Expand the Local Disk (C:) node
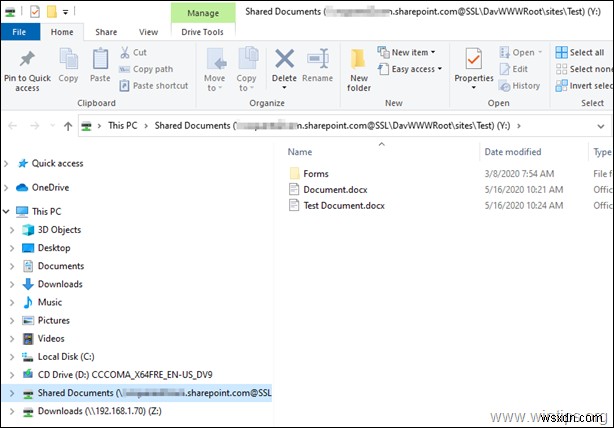The width and height of the screenshot is (614, 428). tap(12, 357)
